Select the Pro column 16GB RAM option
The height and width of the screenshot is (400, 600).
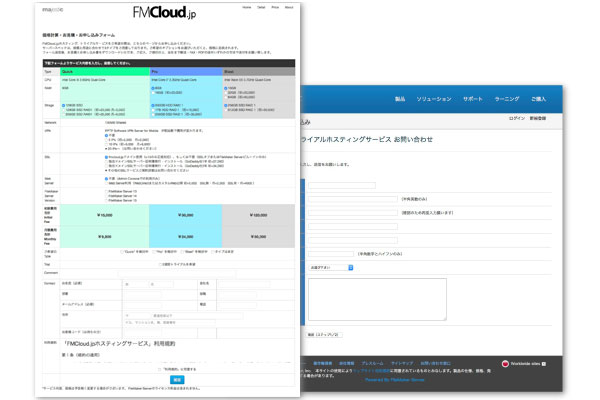tap(153, 93)
